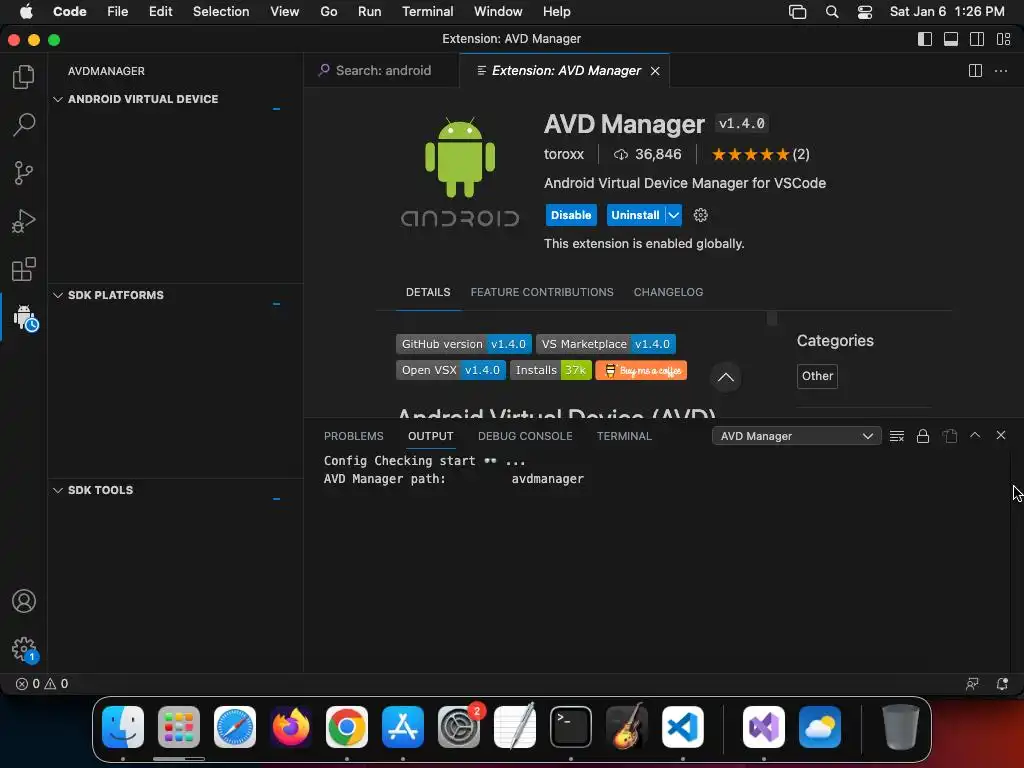Open Customize Layout options
This screenshot has width=1024, height=768.
1004,39
